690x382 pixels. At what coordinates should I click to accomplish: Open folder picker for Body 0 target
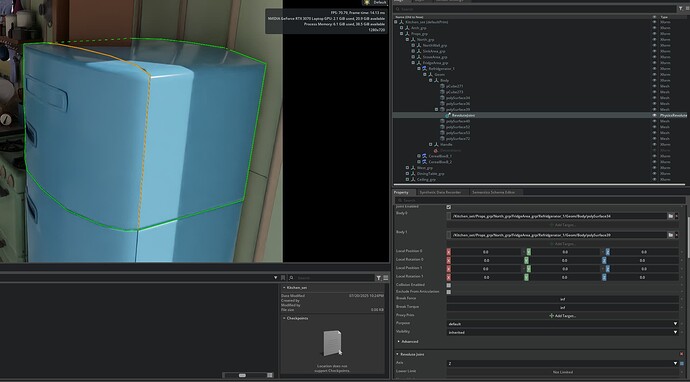(x=670, y=216)
